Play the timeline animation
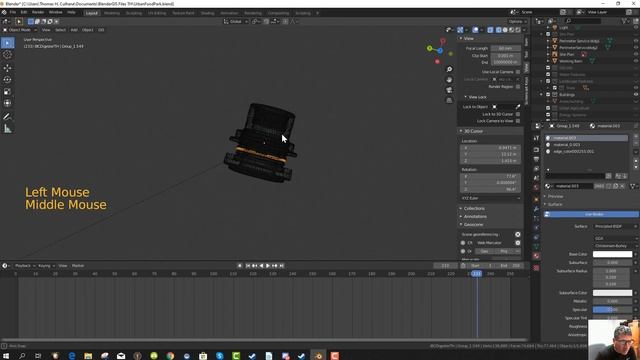The width and height of the screenshot is (640, 360). [x=268, y=266]
